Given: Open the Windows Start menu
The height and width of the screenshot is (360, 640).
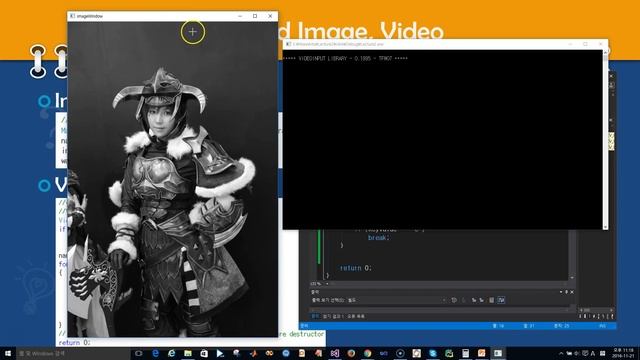Looking at the screenshot, I should tap(8, 353).
